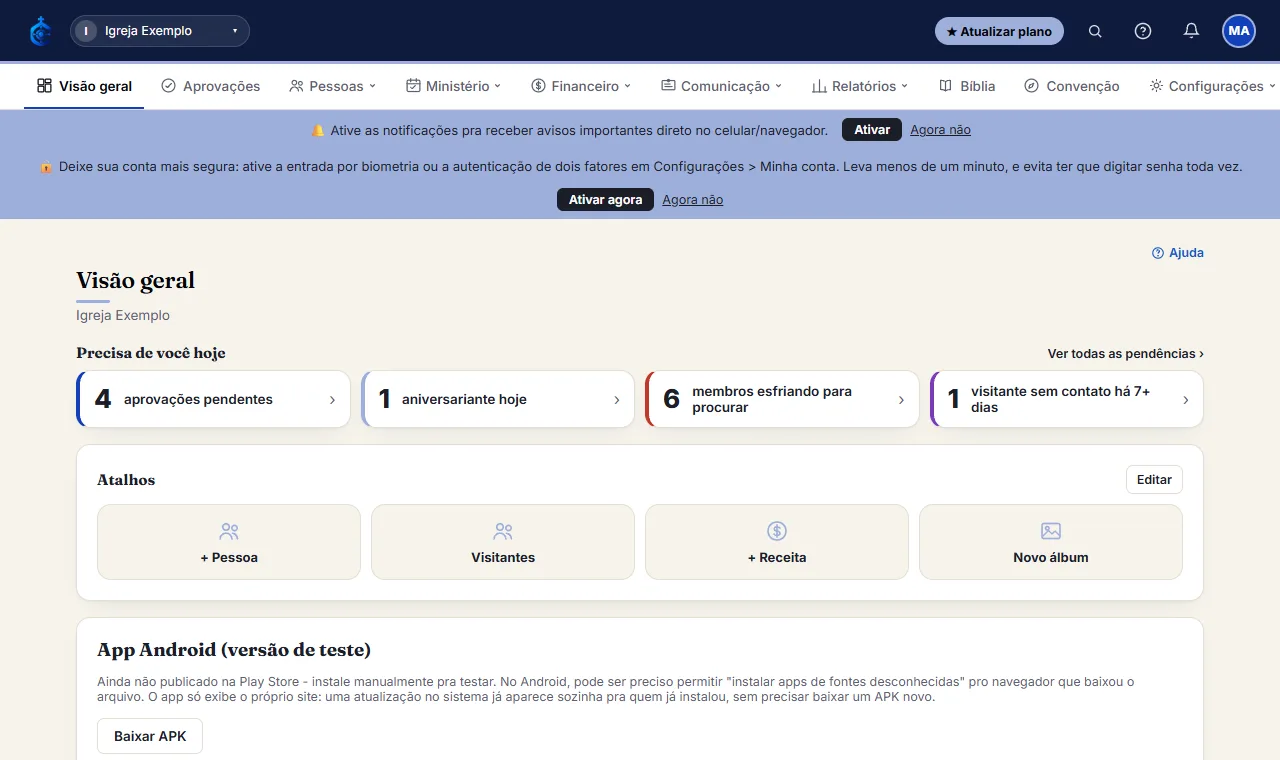Open the notifications bell icon
The width and height of the screenshot is (1280, 760).
tap(1191, 31)
